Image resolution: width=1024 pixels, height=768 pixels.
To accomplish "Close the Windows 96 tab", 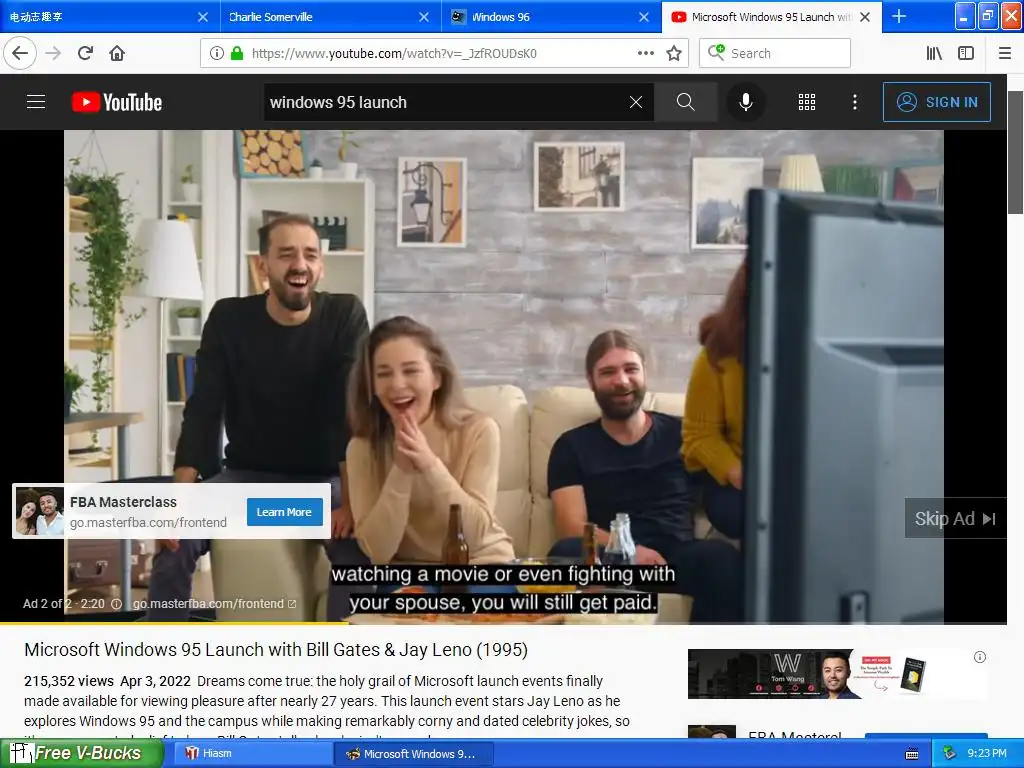I will 644,17.
